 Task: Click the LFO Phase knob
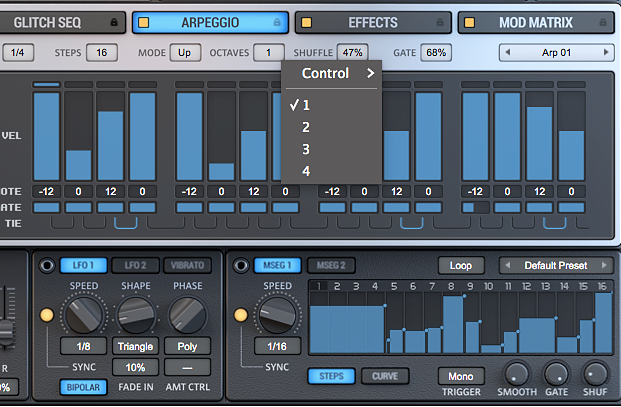[188, 315]
